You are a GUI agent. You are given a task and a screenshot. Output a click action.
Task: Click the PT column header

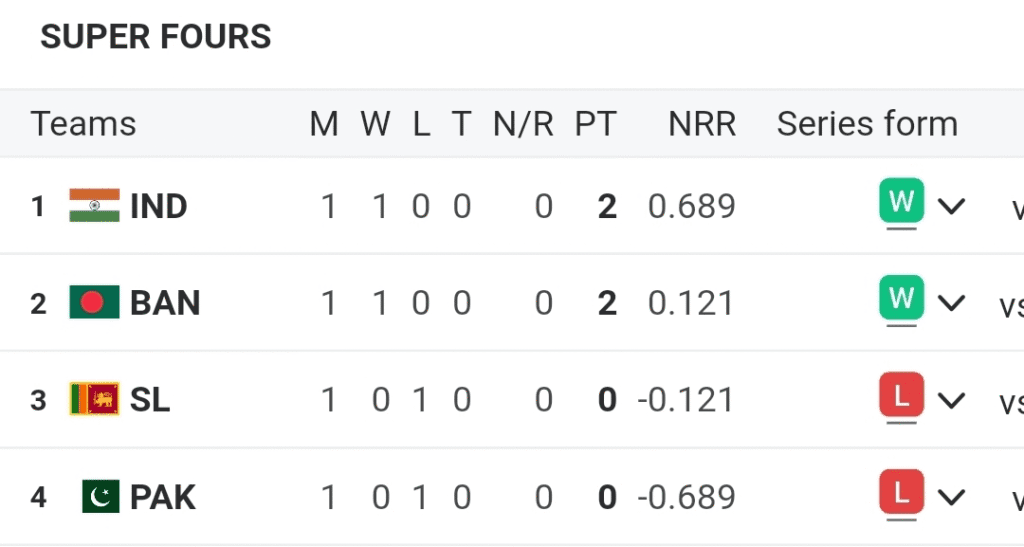(595, 124)
